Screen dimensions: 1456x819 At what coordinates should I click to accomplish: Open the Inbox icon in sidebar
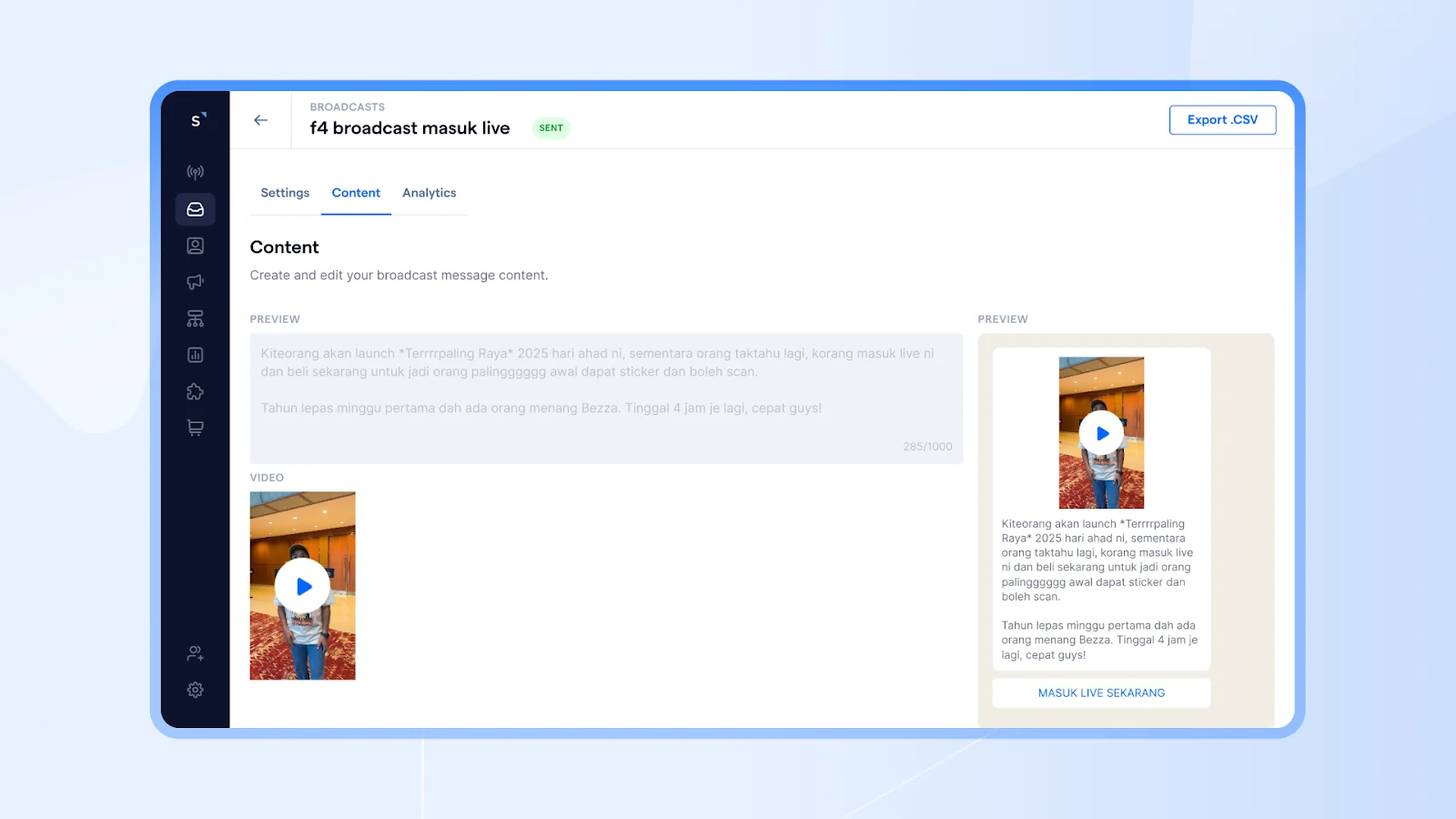(196, 209)
